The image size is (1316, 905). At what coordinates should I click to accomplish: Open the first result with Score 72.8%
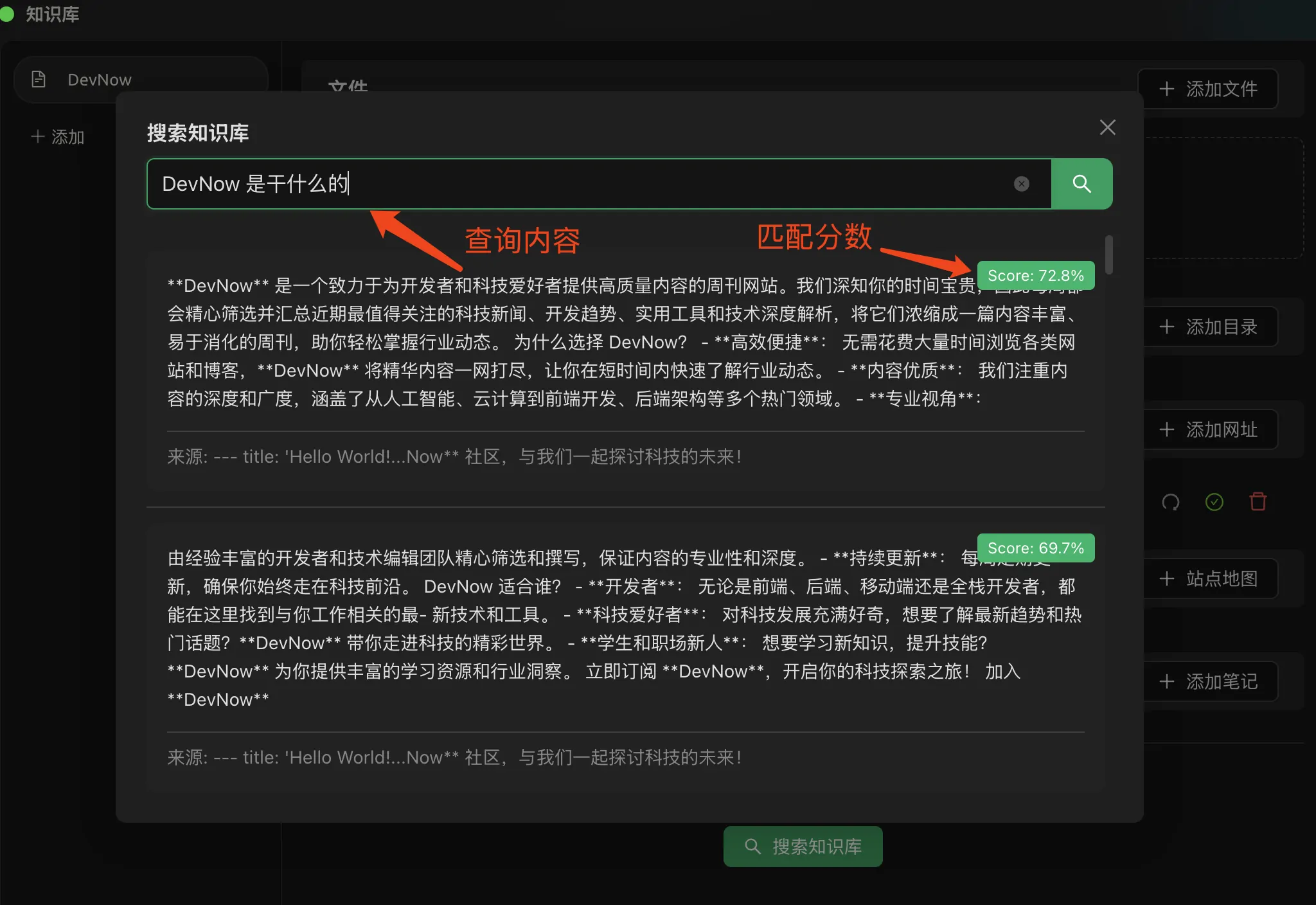pos(626,371)
